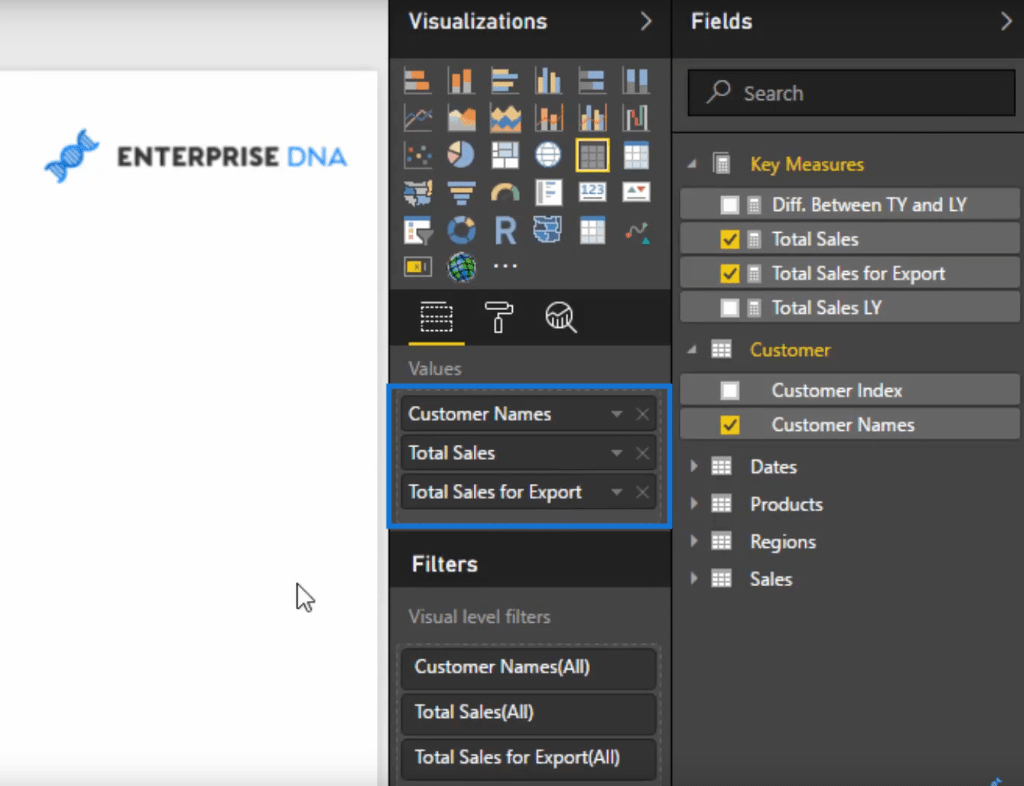This screenshot has height=786, width=1024.
Task: Open the Total Sales value dropdown arrow
Action: tap(616, 453)
